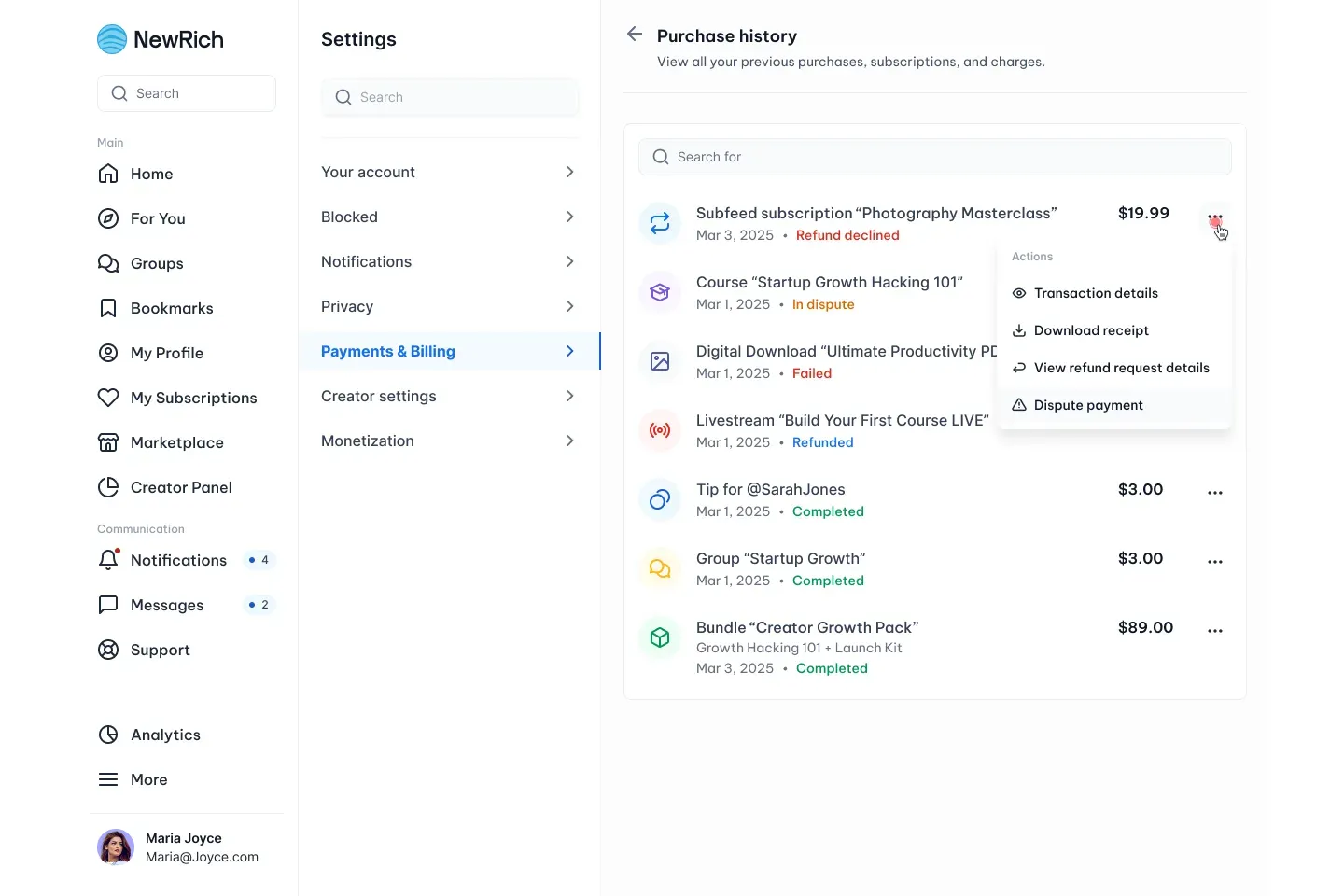Expand Blocked settings chevron

(569, 217)
